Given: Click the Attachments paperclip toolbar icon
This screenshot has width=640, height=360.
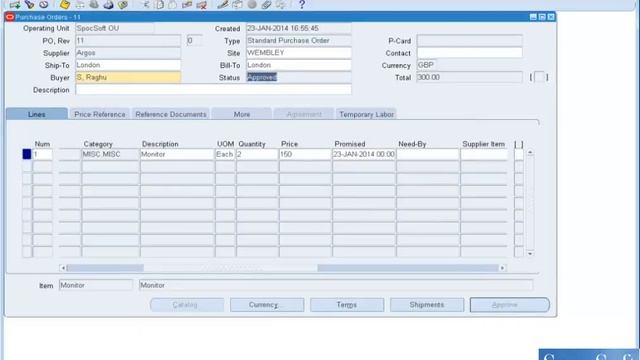Looking at the screenshot, I should pyautogui.click(x=266, y=4).
